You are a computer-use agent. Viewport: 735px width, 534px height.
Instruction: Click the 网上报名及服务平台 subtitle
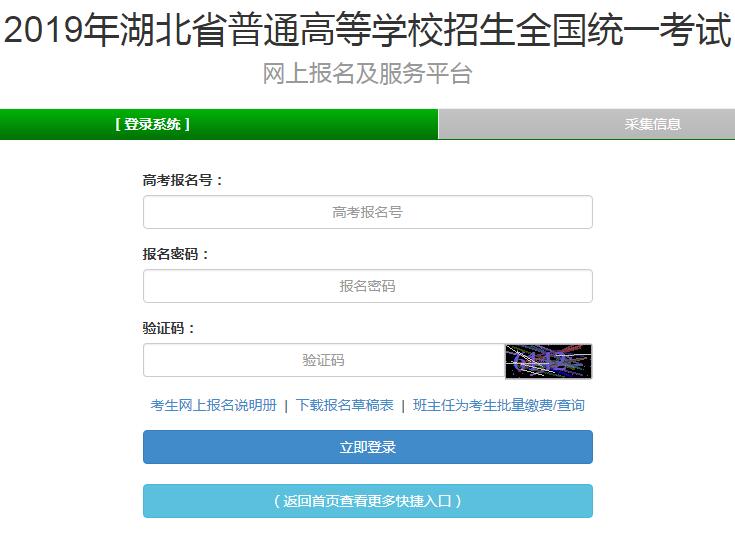[x=368, y=74]
